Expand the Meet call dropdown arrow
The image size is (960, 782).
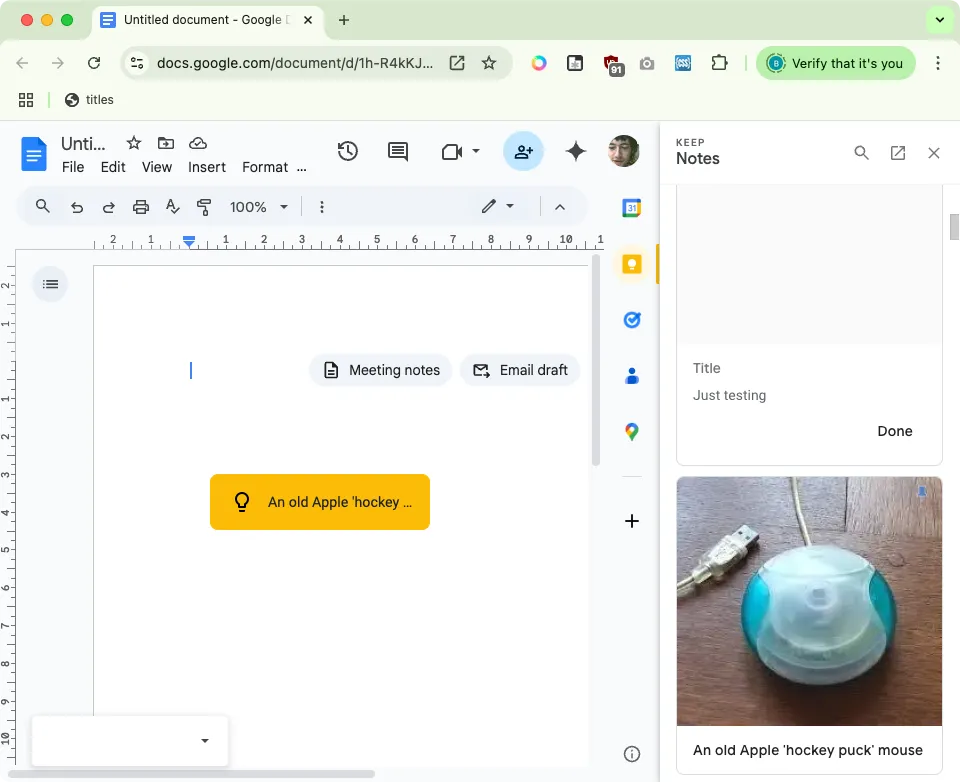476,151
